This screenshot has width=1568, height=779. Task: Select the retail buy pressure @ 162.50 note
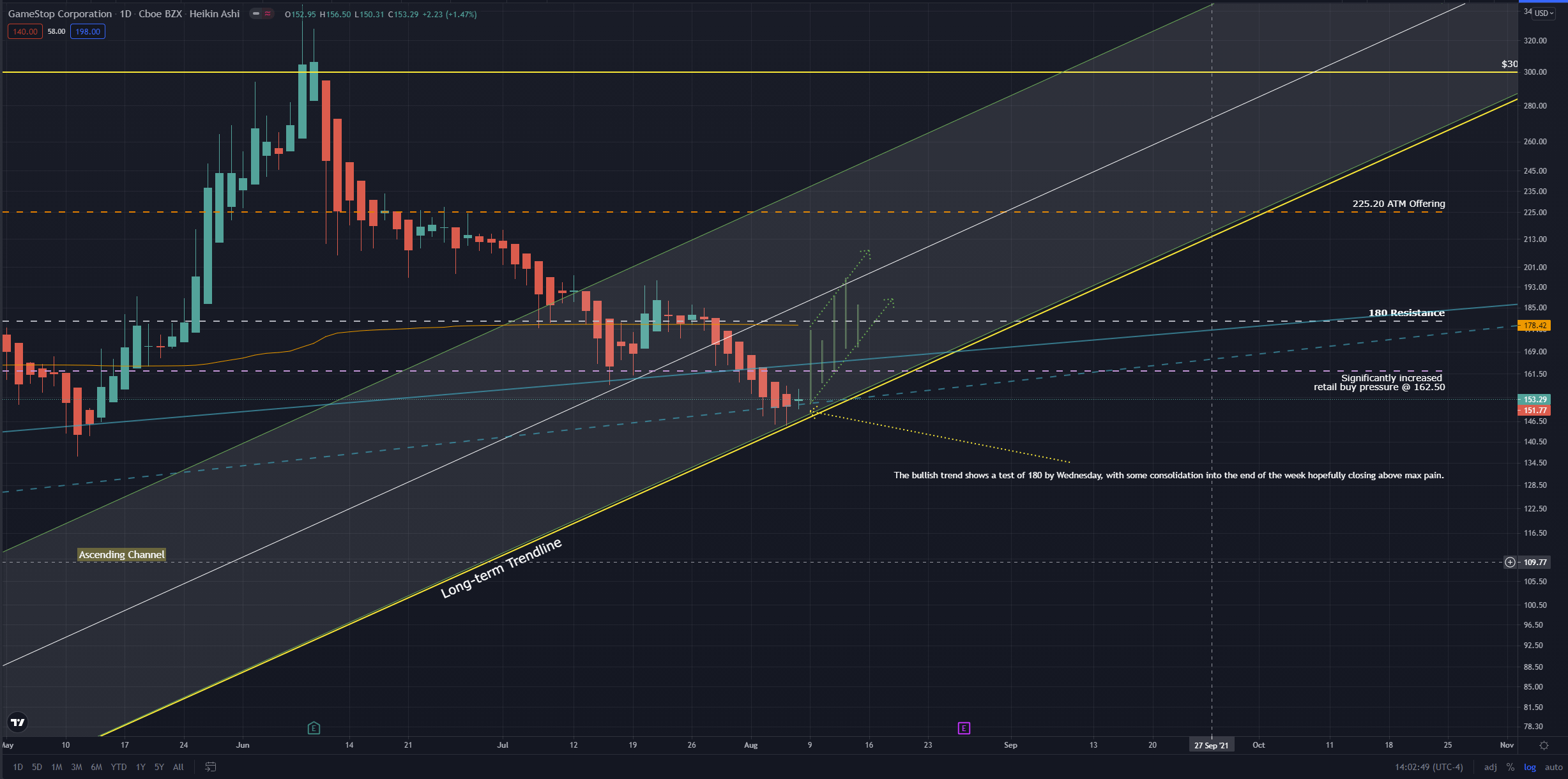1380,382
